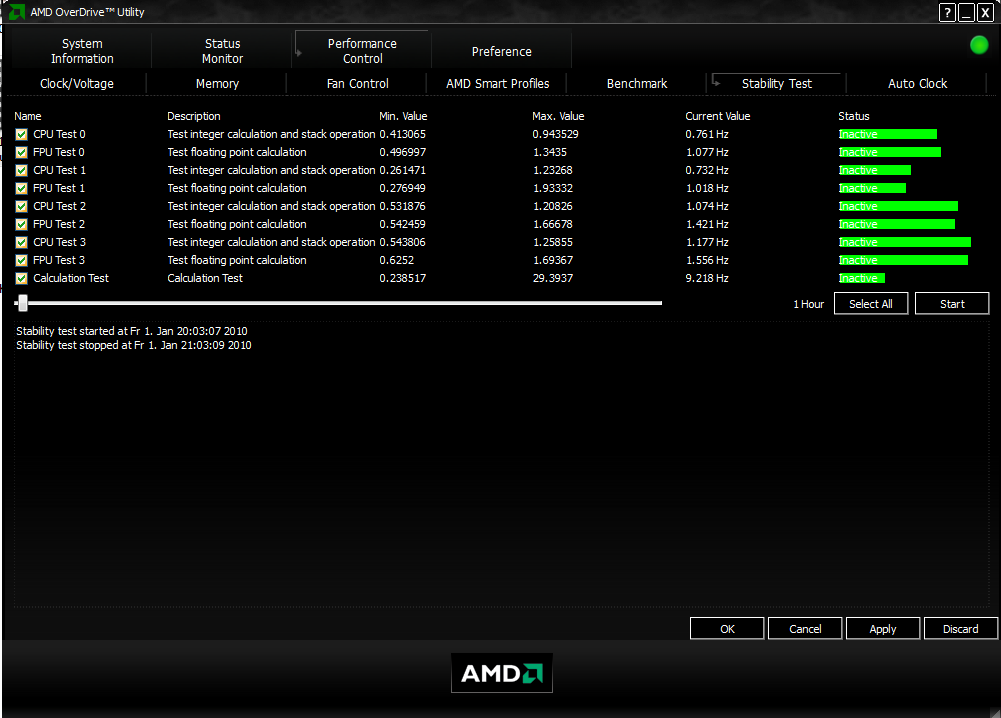Click the 1.556 Hz current value
This screenshot has width=1001, height=718.
click(707, 260)
